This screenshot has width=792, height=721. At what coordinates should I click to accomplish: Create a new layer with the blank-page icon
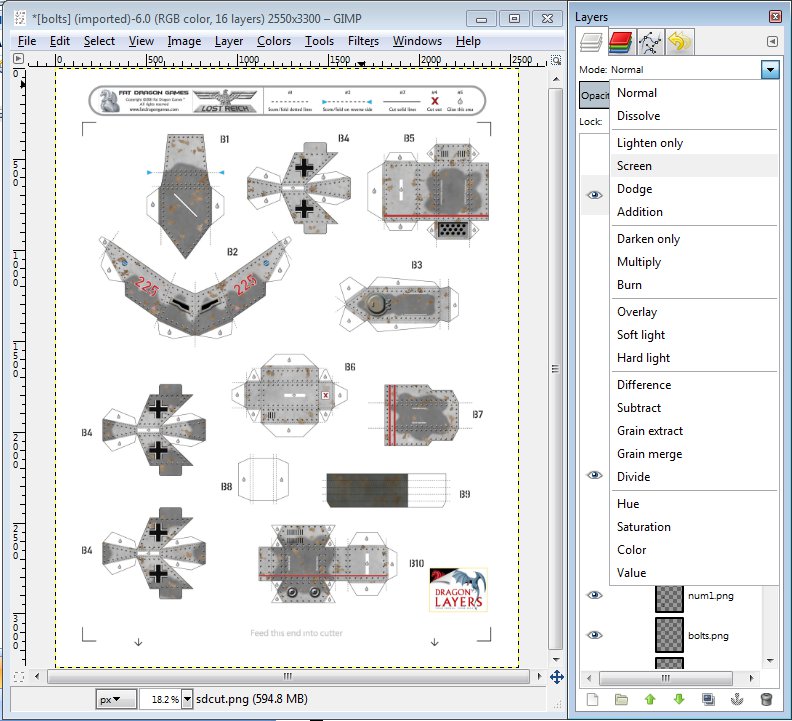(x=593, y=699)
